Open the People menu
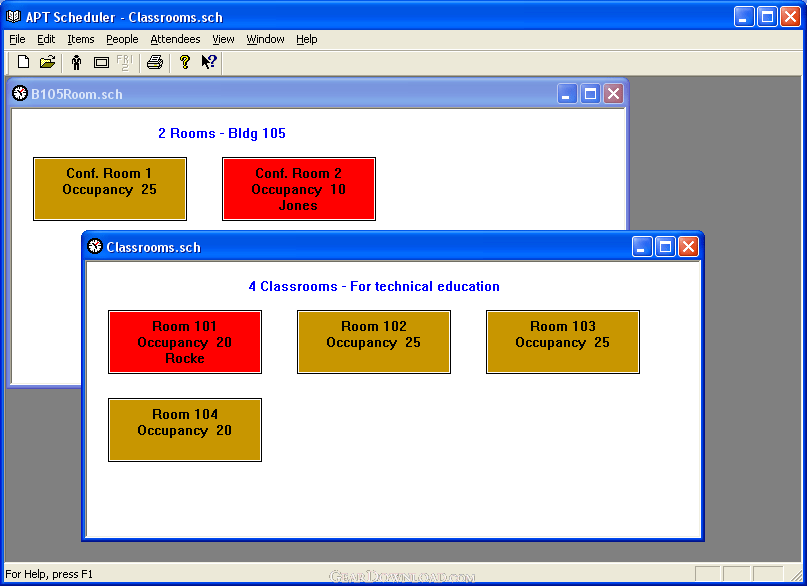Viewport: 807px width, 586px height. click(x=122, y=39)
